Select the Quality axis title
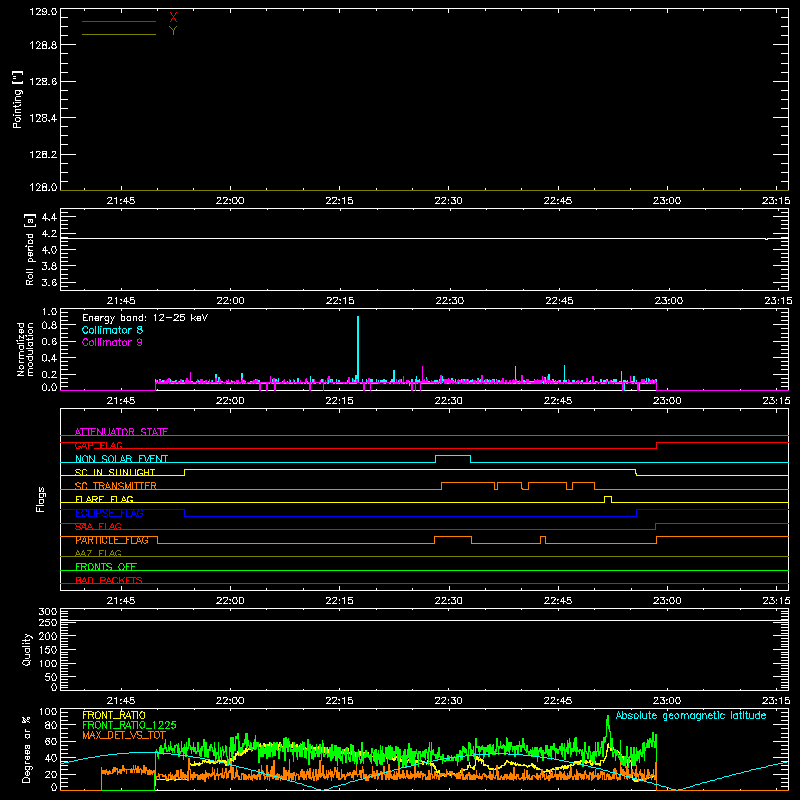Viewport: 800px width, 800px height. tap(27, 649)
